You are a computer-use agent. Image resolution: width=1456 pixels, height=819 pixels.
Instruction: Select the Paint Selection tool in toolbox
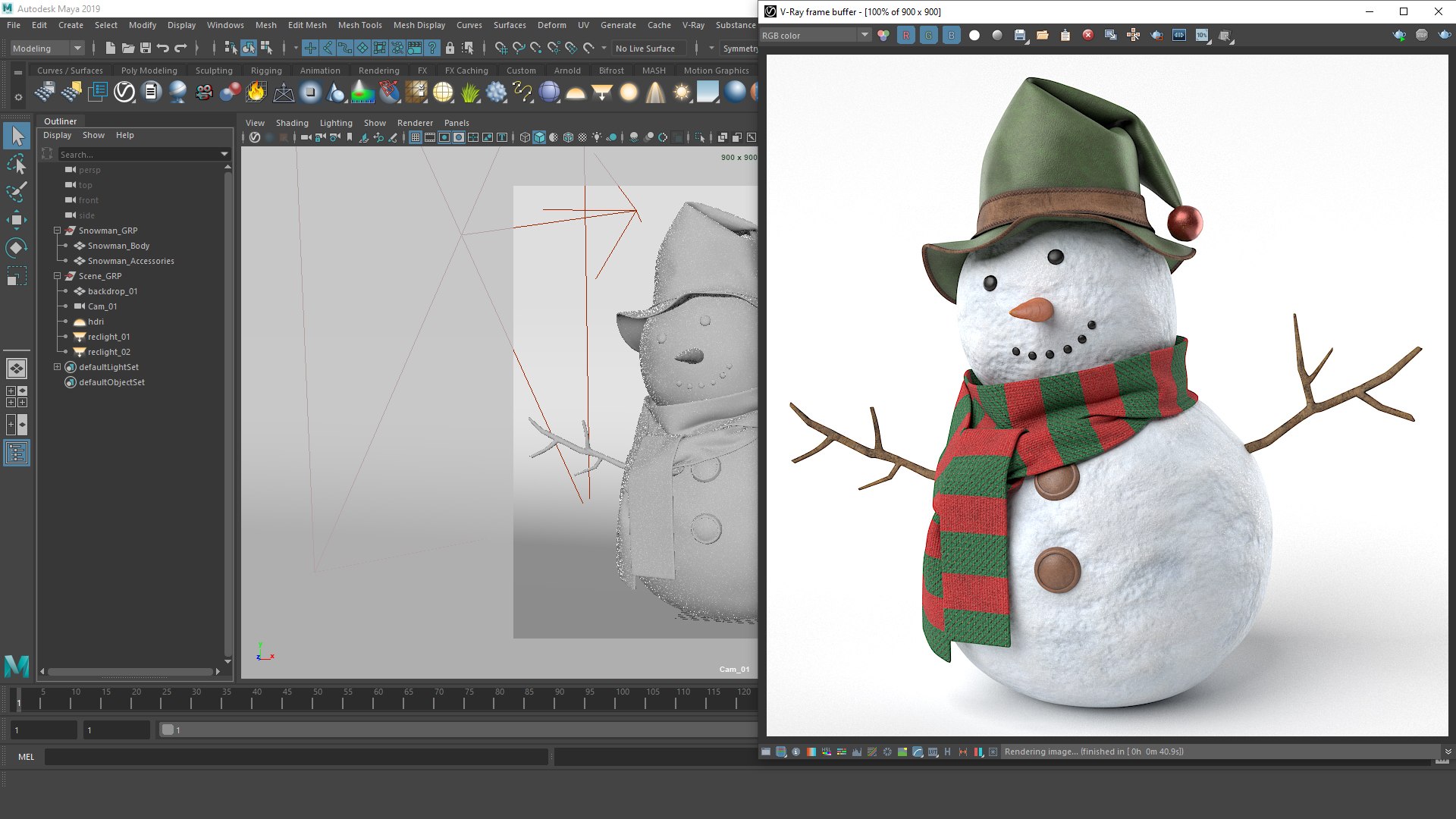tap(17, 192)
